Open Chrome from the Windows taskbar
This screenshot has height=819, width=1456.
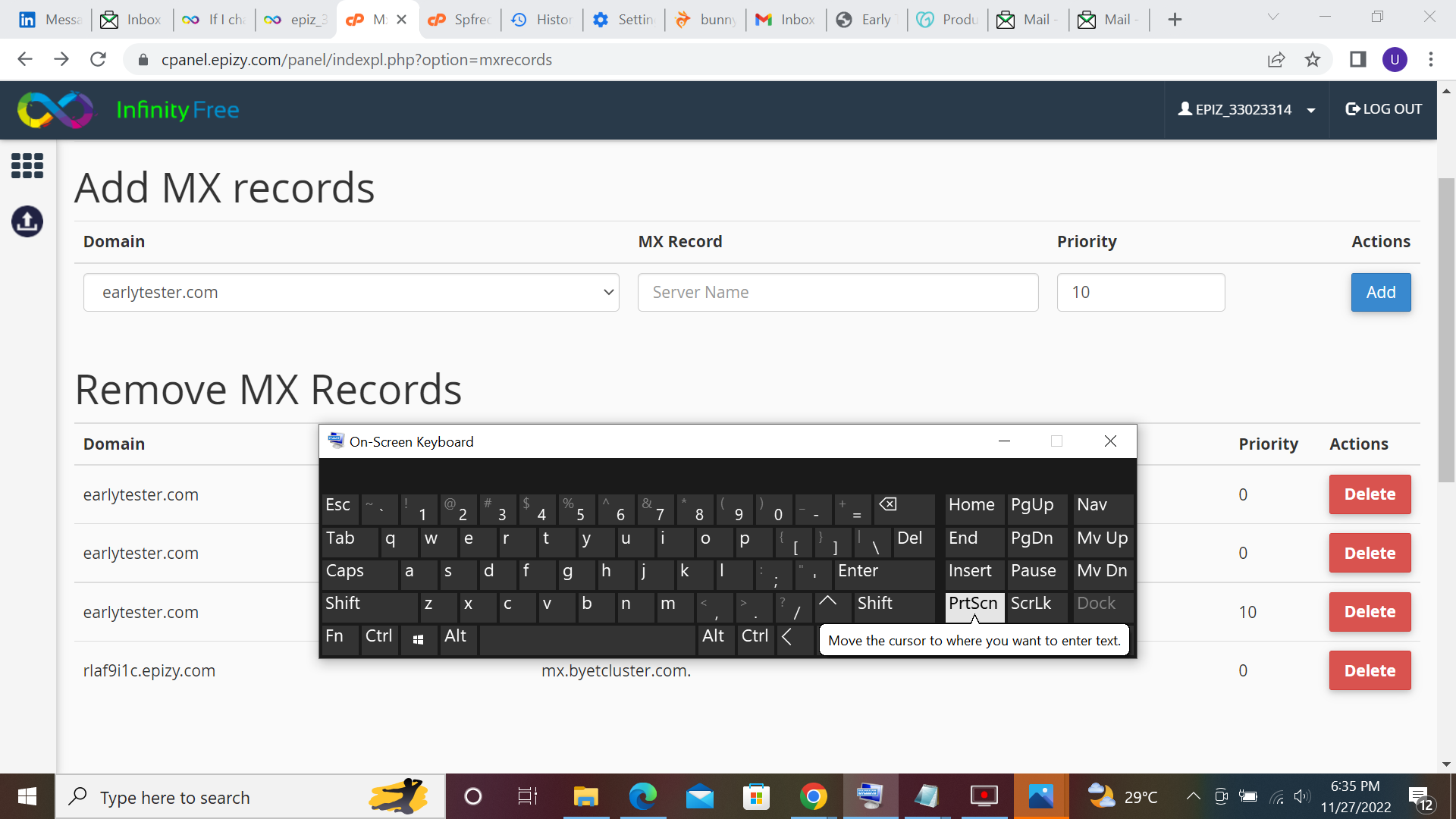[x=813, y=797]
